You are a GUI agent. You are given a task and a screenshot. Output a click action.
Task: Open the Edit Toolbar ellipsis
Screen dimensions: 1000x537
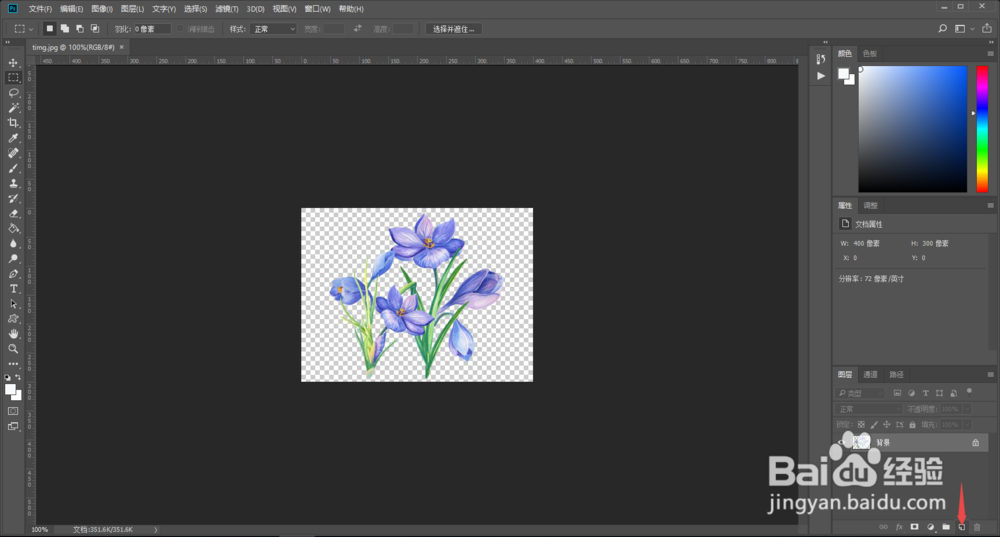pos(13,364)
